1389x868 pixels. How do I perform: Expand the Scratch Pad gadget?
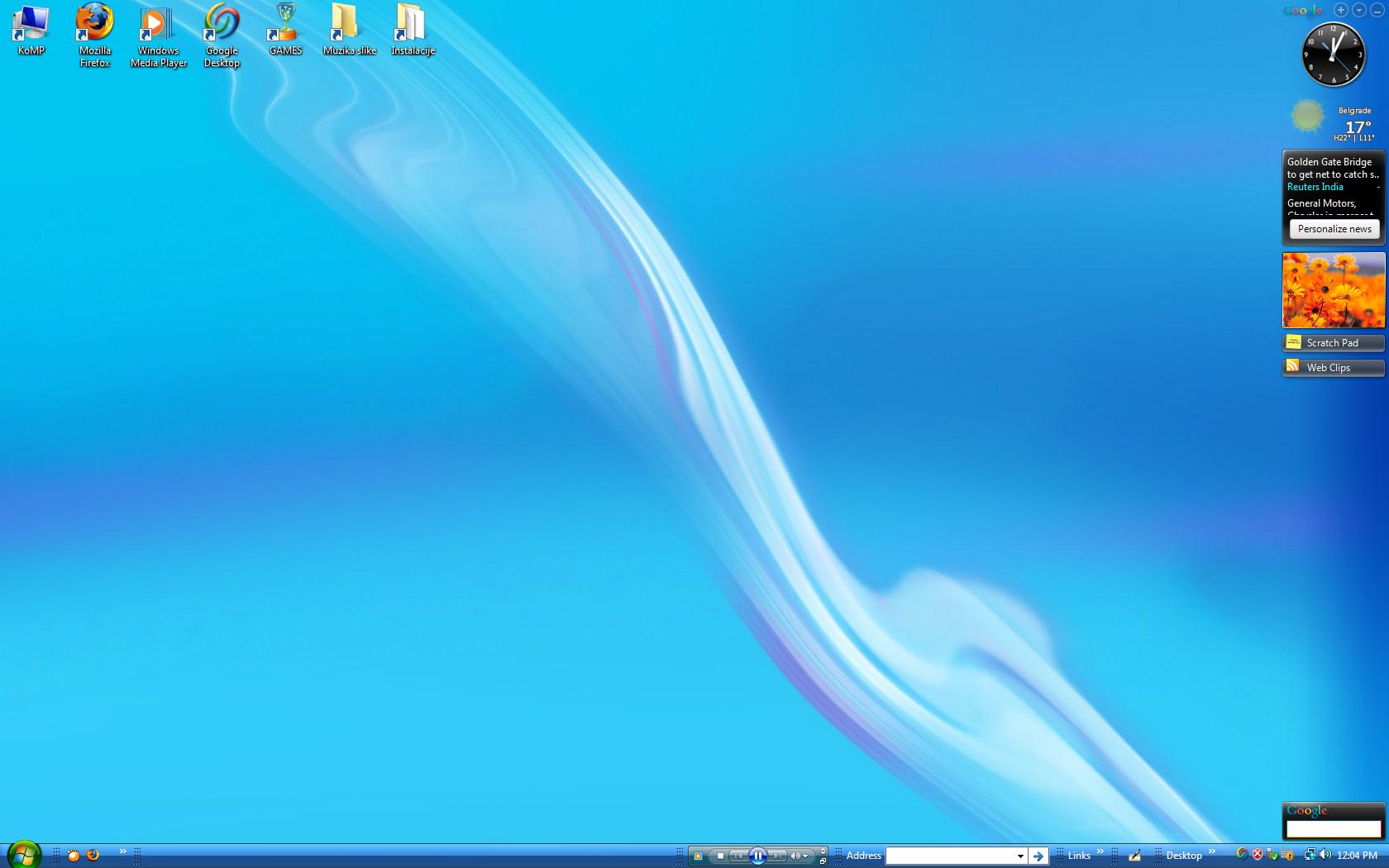click(x=1334, y=343)
